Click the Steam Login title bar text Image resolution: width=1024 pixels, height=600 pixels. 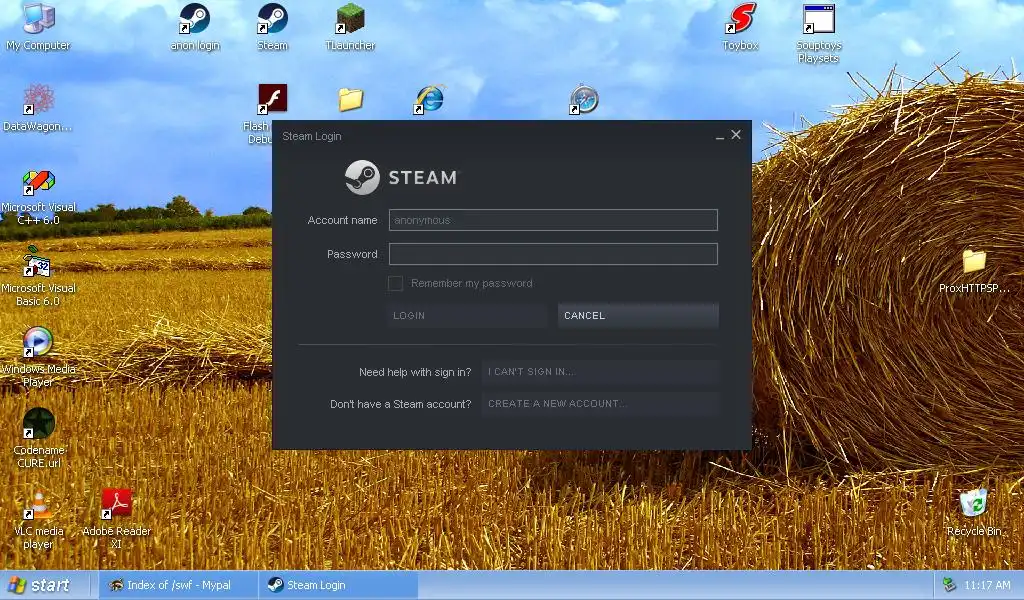coord(312,136)
